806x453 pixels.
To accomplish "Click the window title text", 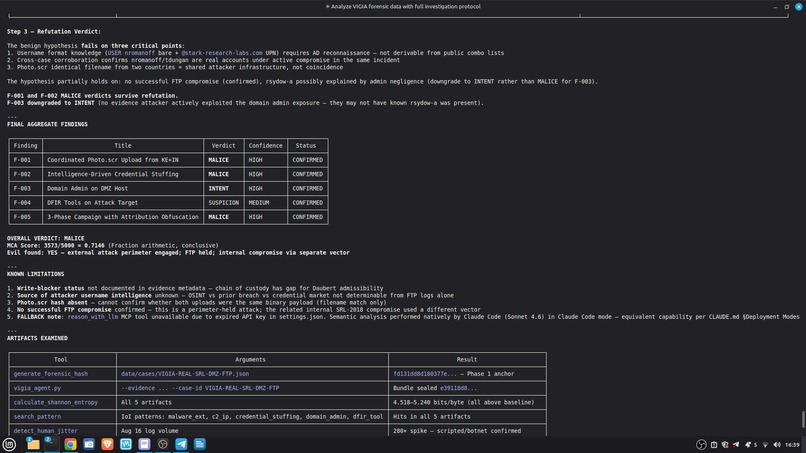I will pos(403,7).
